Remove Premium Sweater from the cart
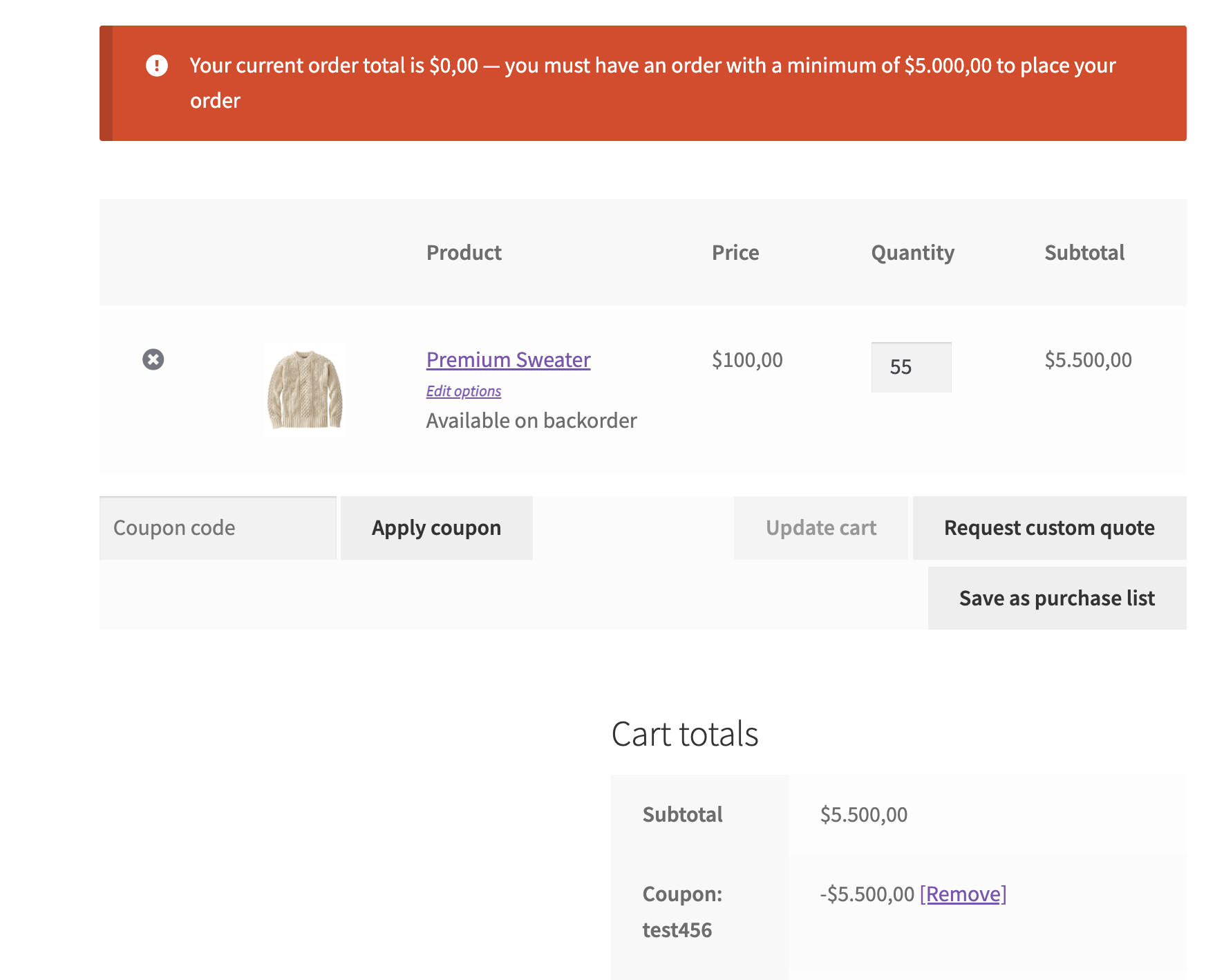Image resolution: width=1215 pixels, height=980 pixels. pos(153,359)
